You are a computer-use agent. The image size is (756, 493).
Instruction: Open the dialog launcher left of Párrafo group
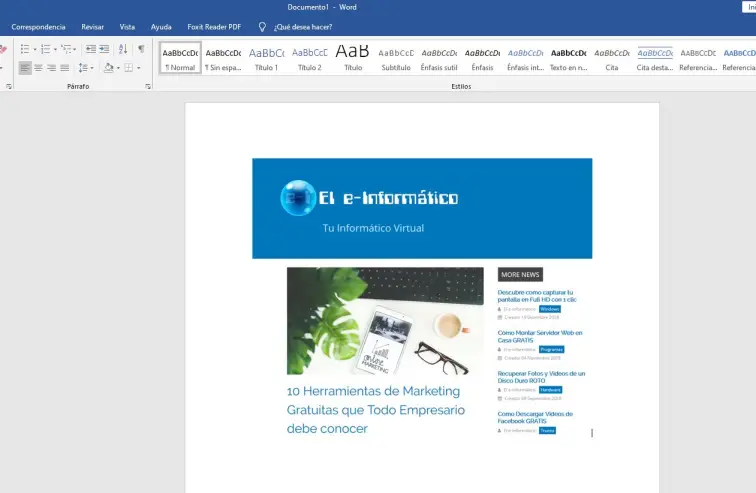[x=9, y=87]
